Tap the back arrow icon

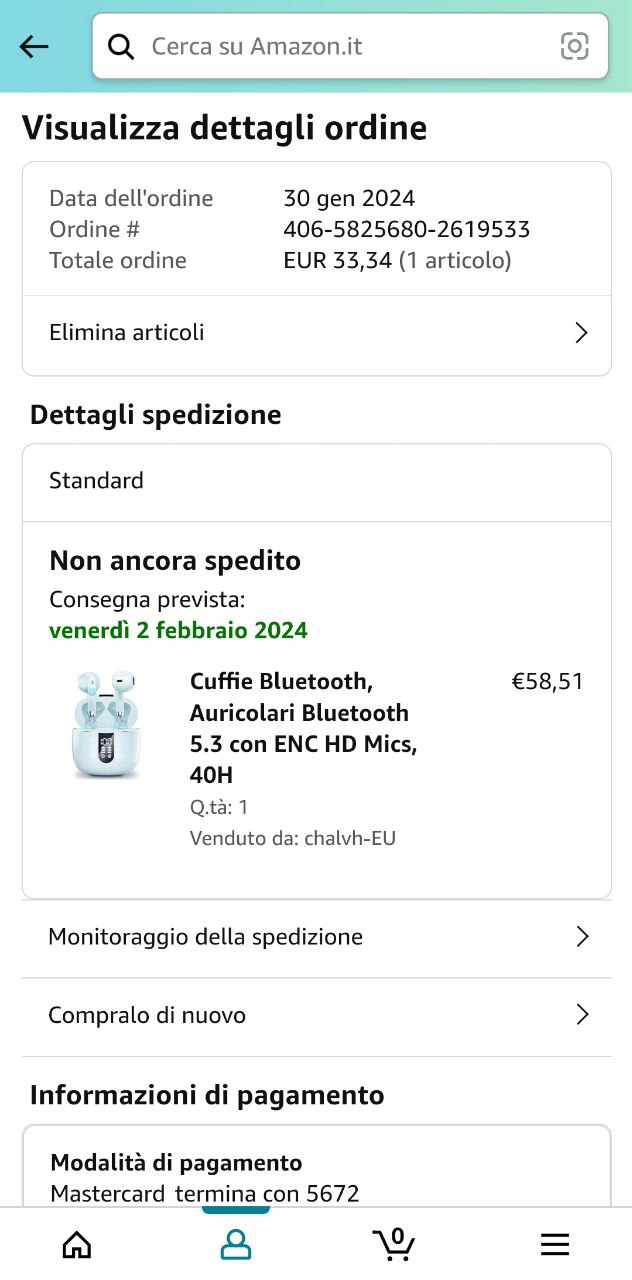coord(34,46)
